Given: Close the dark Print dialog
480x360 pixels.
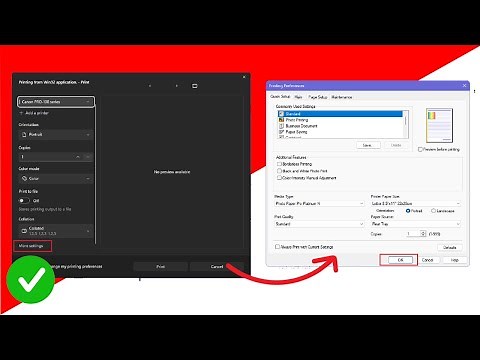Looking at the screenshot, I should [244, 77].
